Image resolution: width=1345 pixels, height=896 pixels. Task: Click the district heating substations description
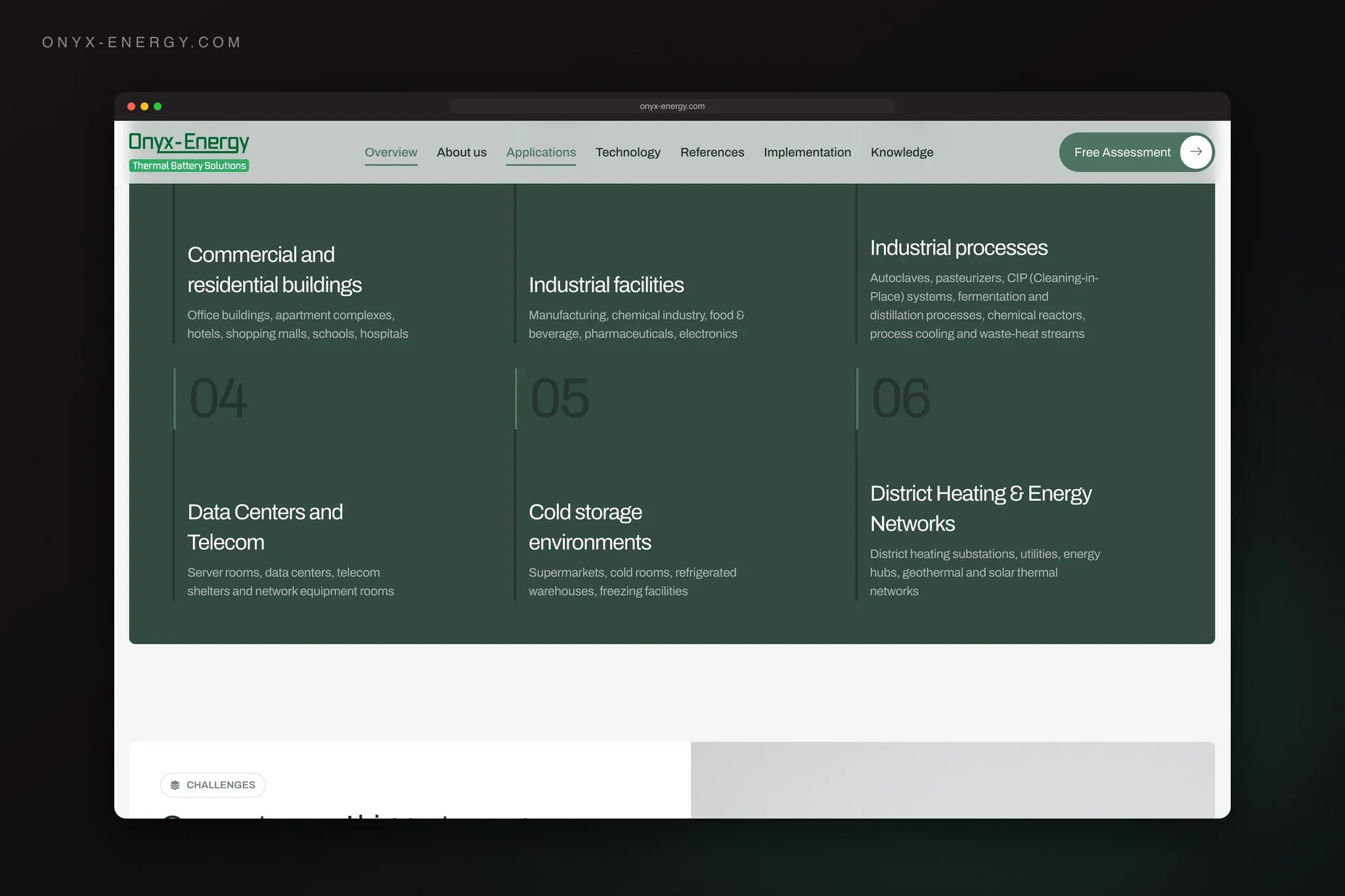click(x=985, y=572)
